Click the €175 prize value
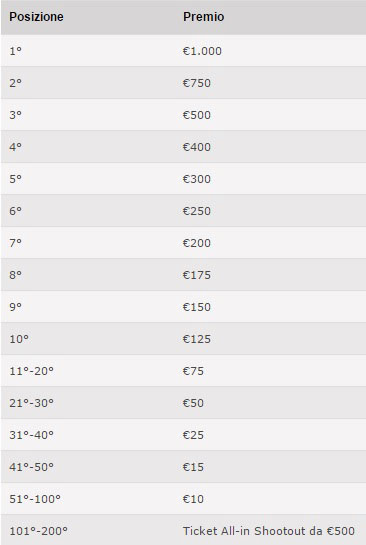366x545 pixels. [197, 275]
